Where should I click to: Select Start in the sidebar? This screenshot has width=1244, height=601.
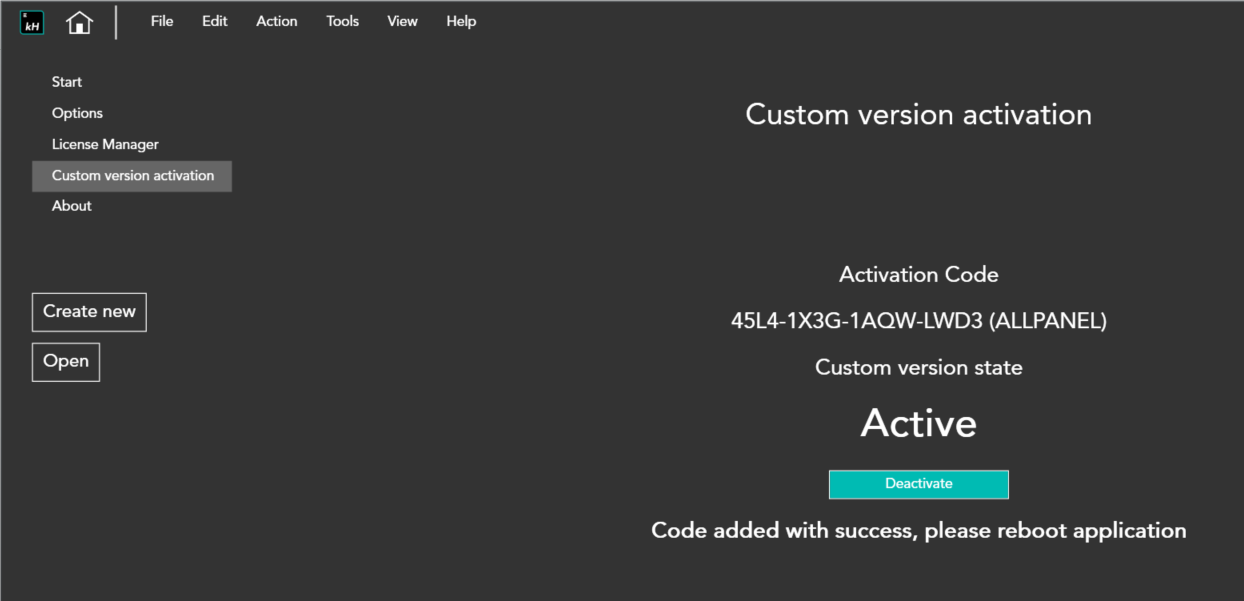pyautogui.click(x=67, y=82)
